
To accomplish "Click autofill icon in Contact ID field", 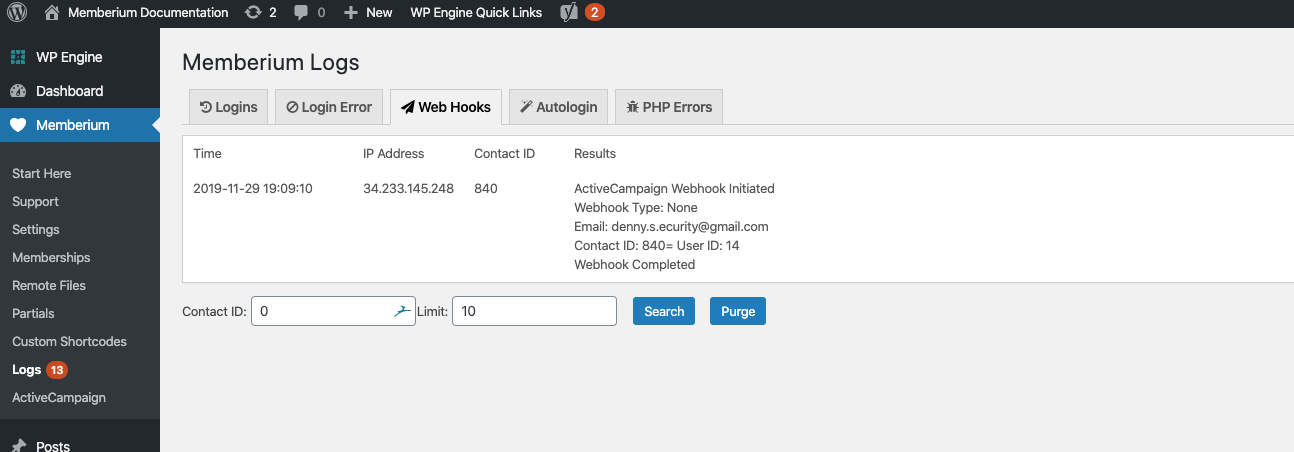I will coord(402,311).
